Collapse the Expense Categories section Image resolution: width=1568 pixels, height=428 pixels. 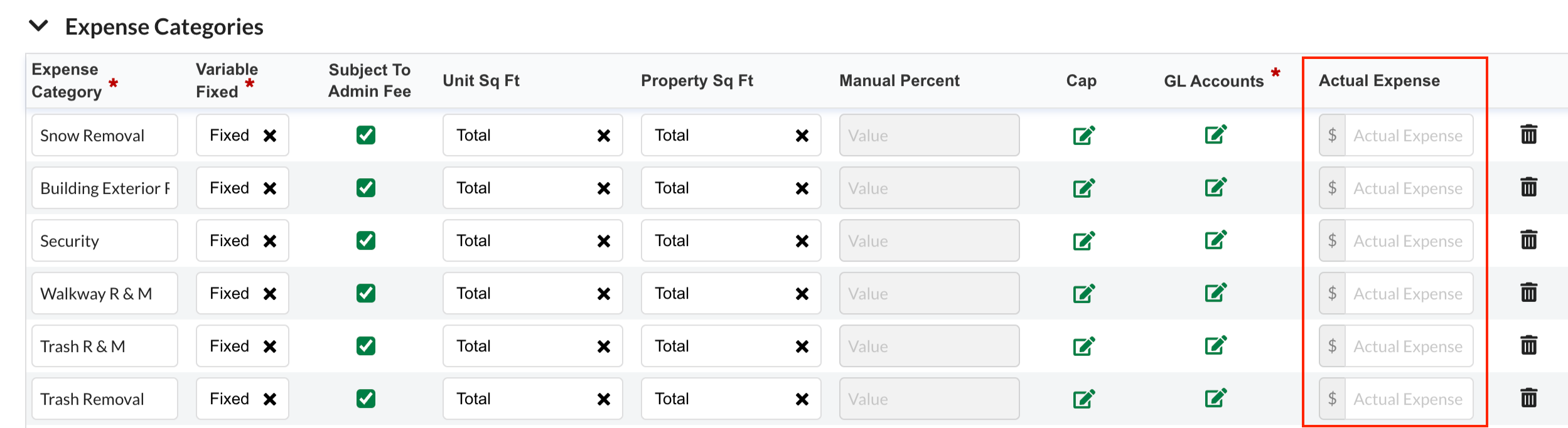pyautogui.click(x=39, y=26)
